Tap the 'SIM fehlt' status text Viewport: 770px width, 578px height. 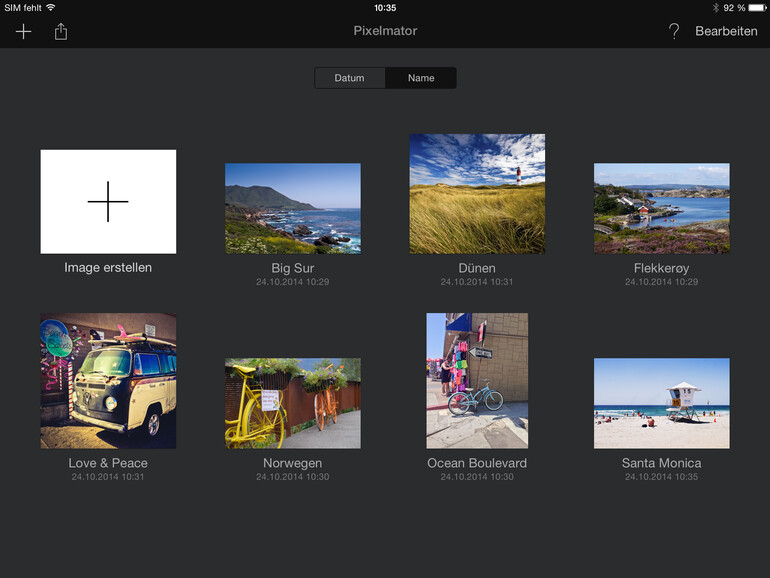pos(23,8)
